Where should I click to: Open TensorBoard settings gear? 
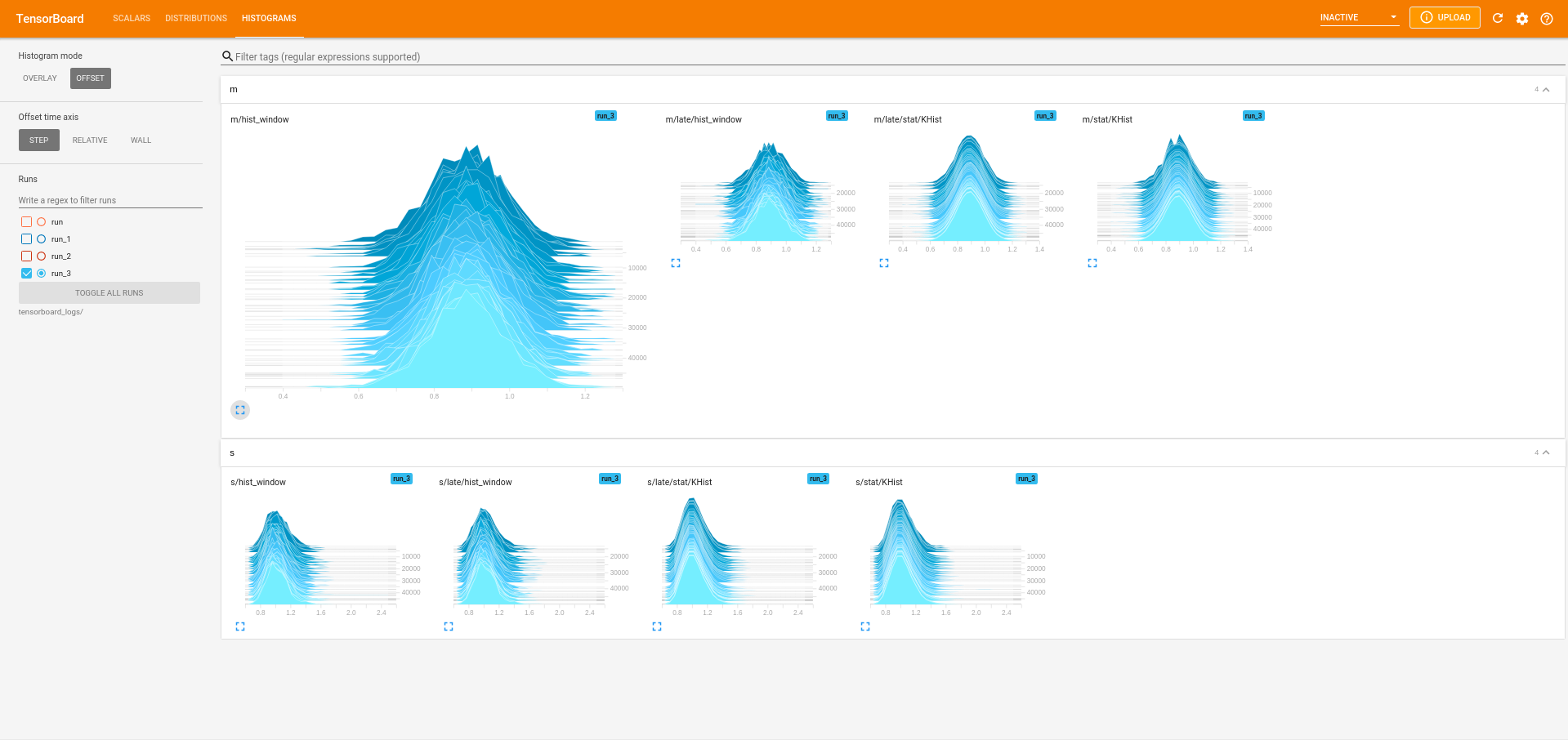[x=1522, y=18]
